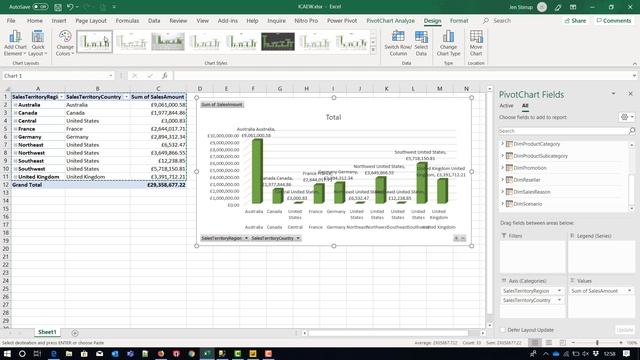This screenshot has height=360, width=640.
Task: Expand the Australia row in pivot table
Action: [15, 105]
